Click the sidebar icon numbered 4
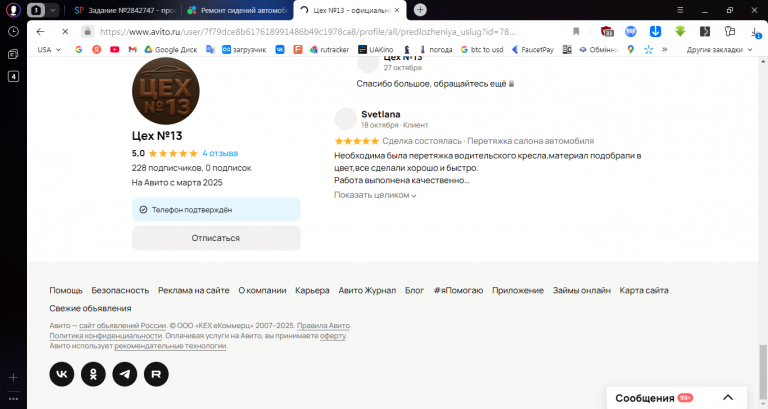768x409 pixels. click(x=13, y=76)
